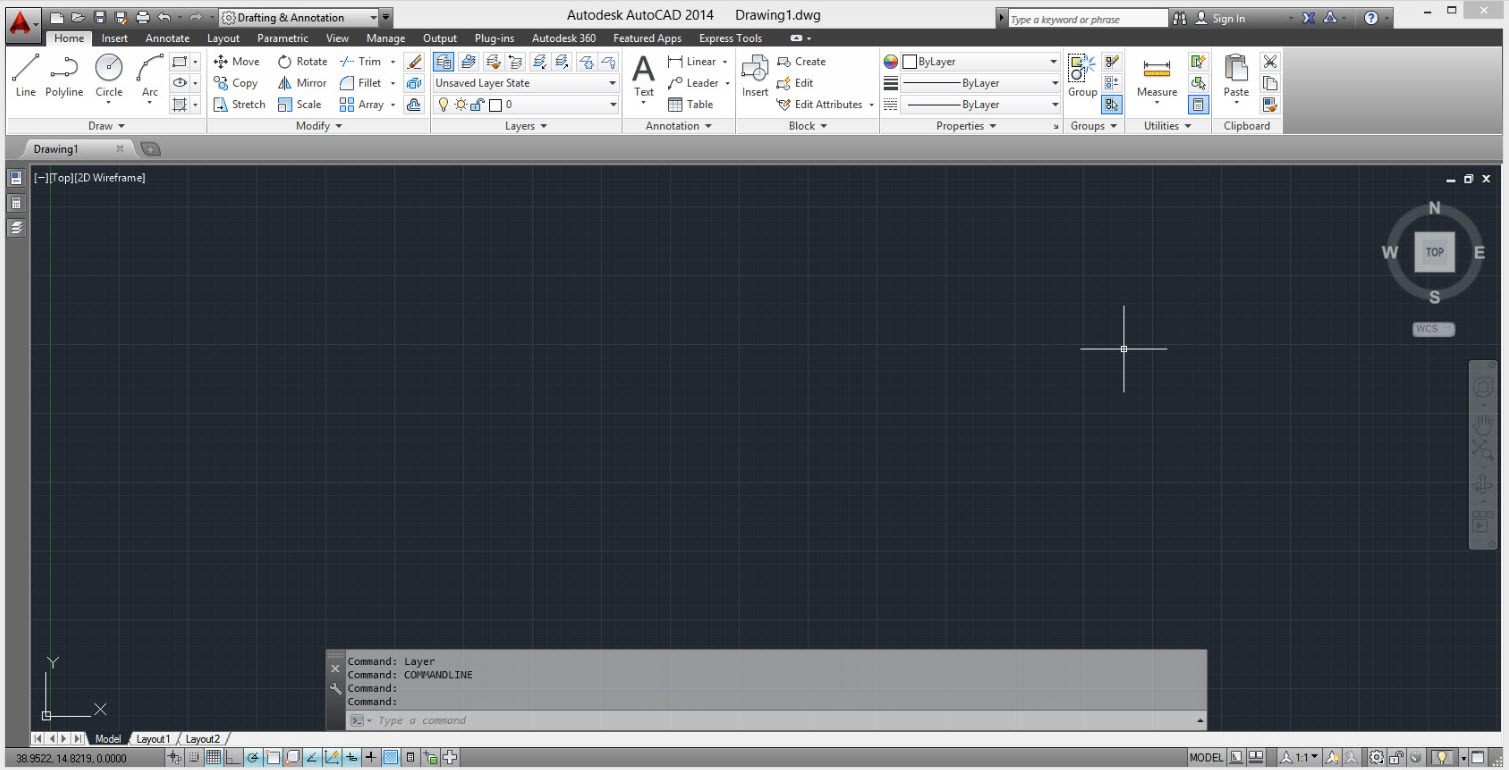Select the Line drawing tool
1509x770 pixels.
26,76
